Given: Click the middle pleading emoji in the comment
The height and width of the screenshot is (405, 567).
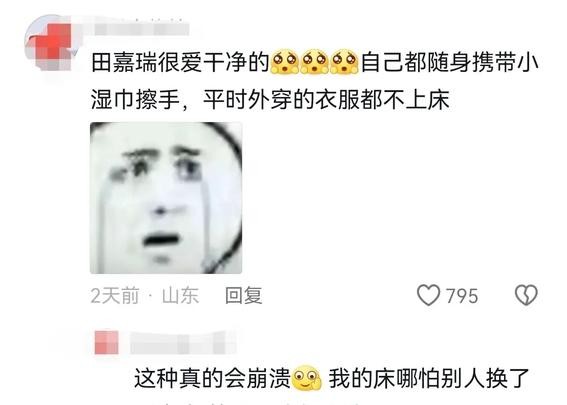Looking at the screenshot, I should pos(315,63).
